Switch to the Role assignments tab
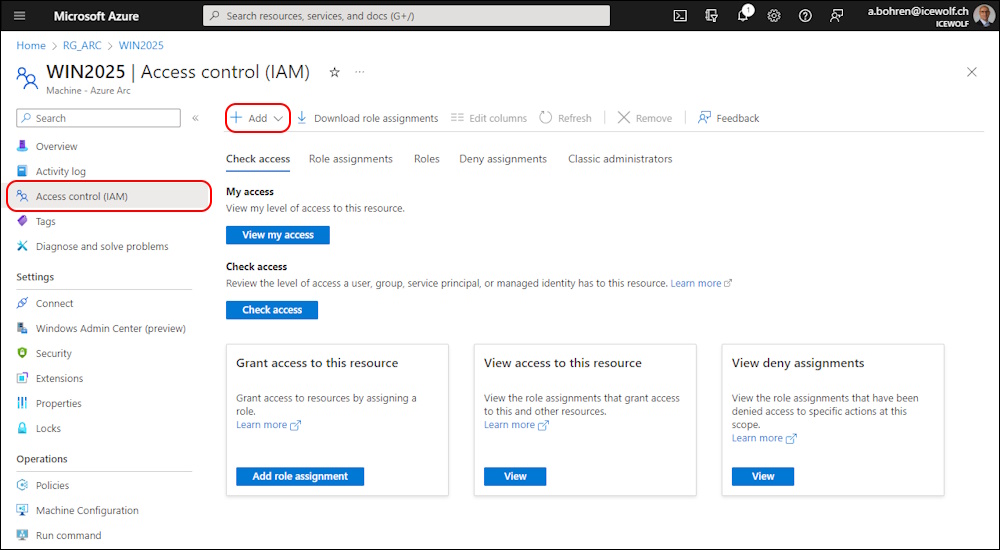 pos(351,159)
